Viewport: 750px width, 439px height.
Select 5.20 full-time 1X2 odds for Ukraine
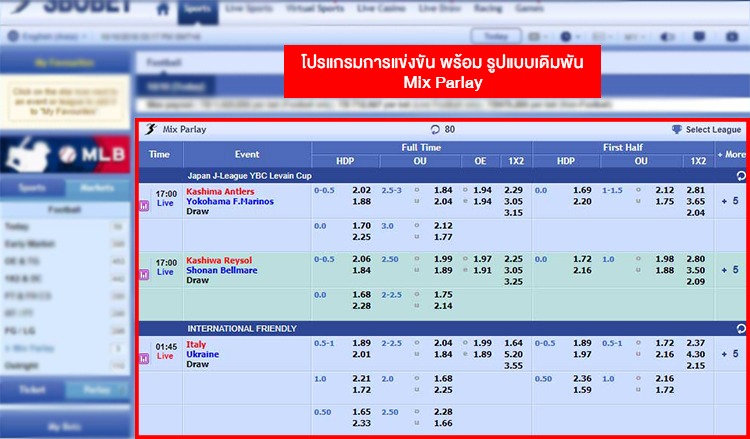(513, 354)
